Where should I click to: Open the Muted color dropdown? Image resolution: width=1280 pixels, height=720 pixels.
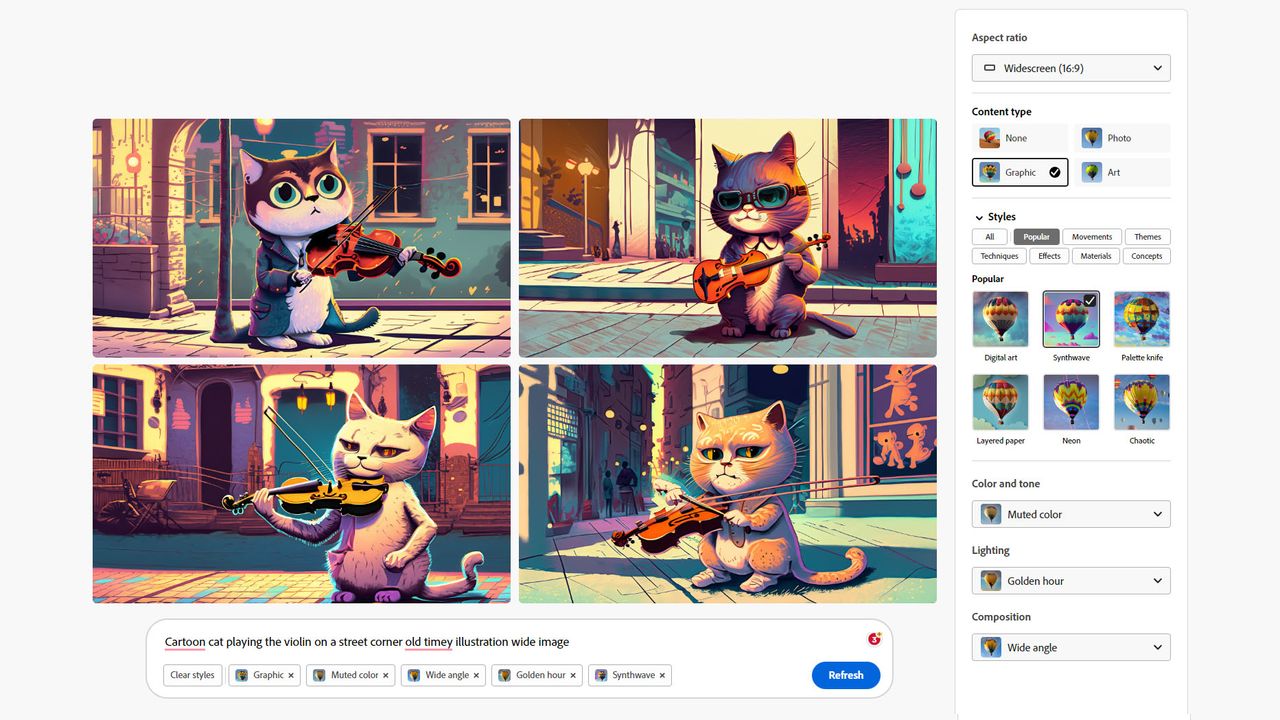(1071, 514)
